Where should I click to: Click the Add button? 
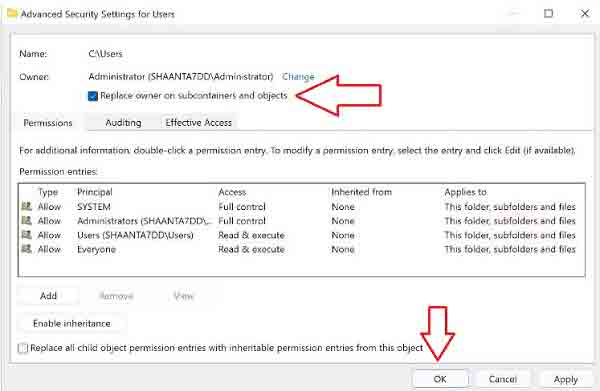tap(48, 296)
